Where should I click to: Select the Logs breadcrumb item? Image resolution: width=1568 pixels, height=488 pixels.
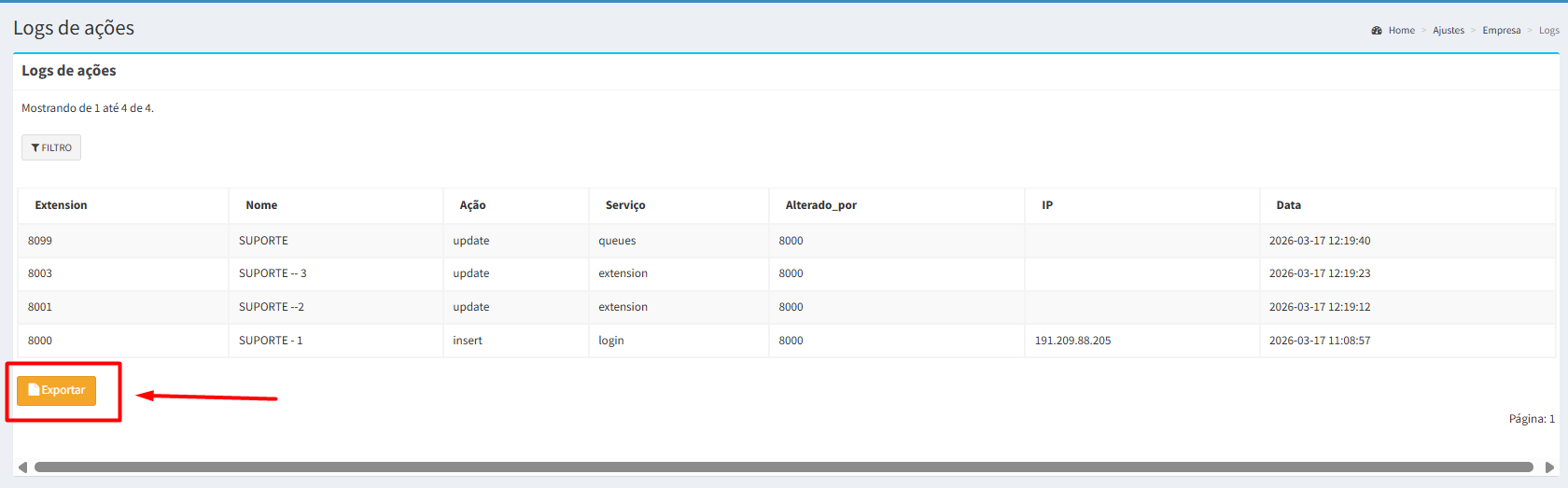(1548, 31)
